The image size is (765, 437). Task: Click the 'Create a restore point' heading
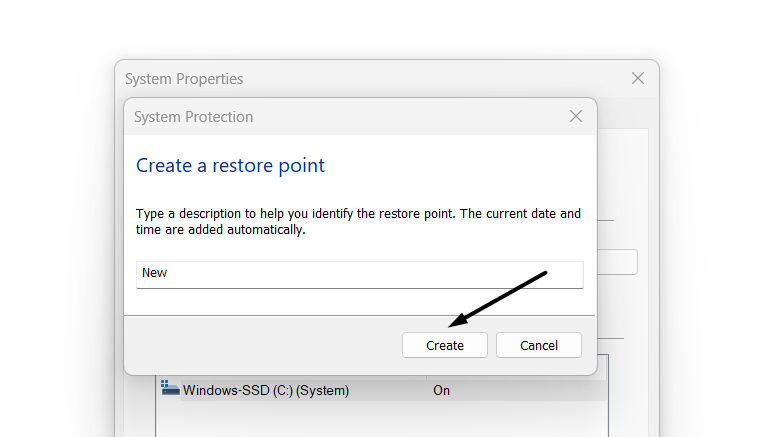click(230, 165)
